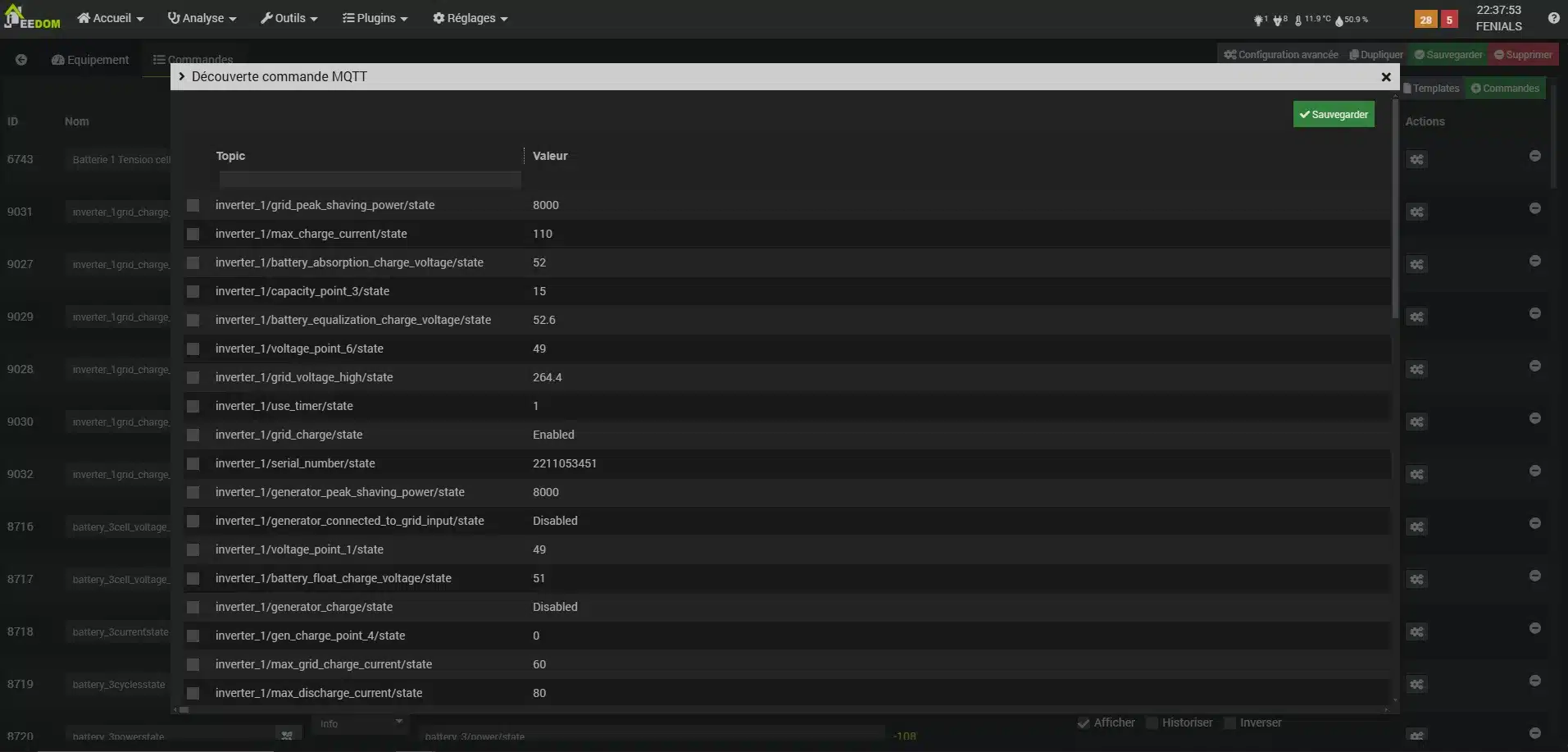Viewport: 1568px width, 752px height.
Task: Click the Dupliquer button
Action: point(1376,55)
